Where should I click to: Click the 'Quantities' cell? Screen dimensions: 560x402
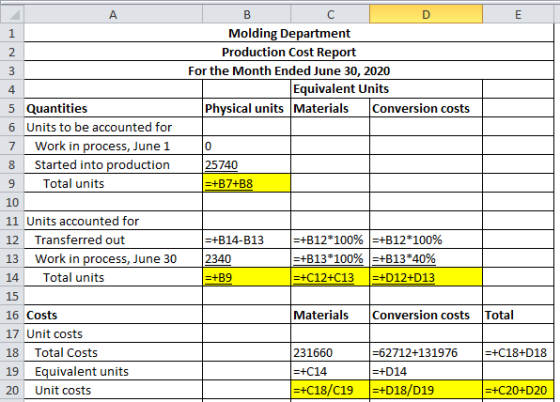click(x=113, y=108)
